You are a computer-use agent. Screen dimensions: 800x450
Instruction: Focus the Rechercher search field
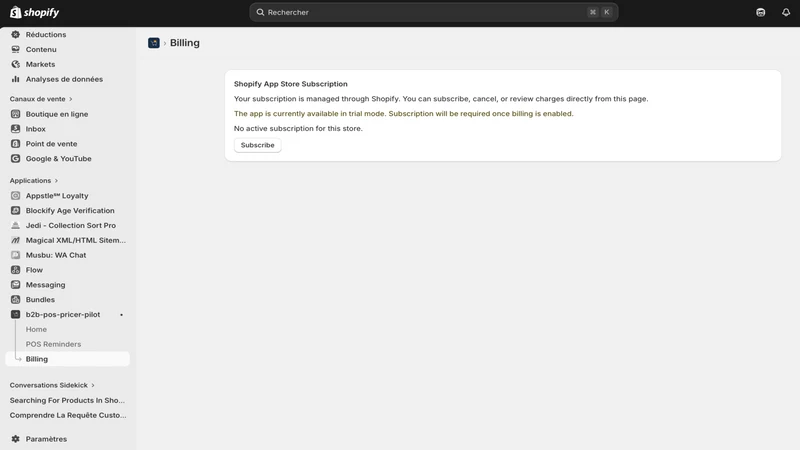[x=434, y=12]
